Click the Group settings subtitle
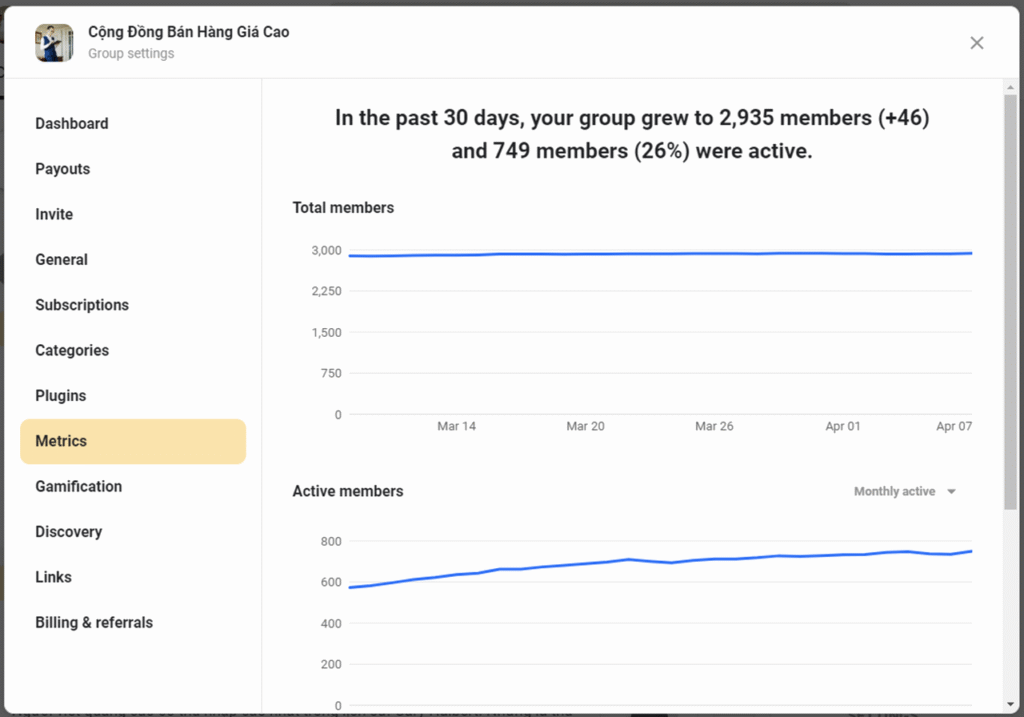 click(131, 54)
